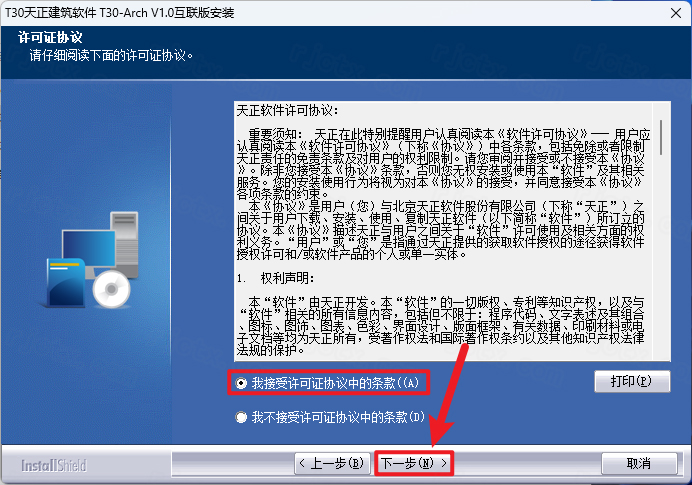Click the scrollbar track below the thumb

click(667, 260)
